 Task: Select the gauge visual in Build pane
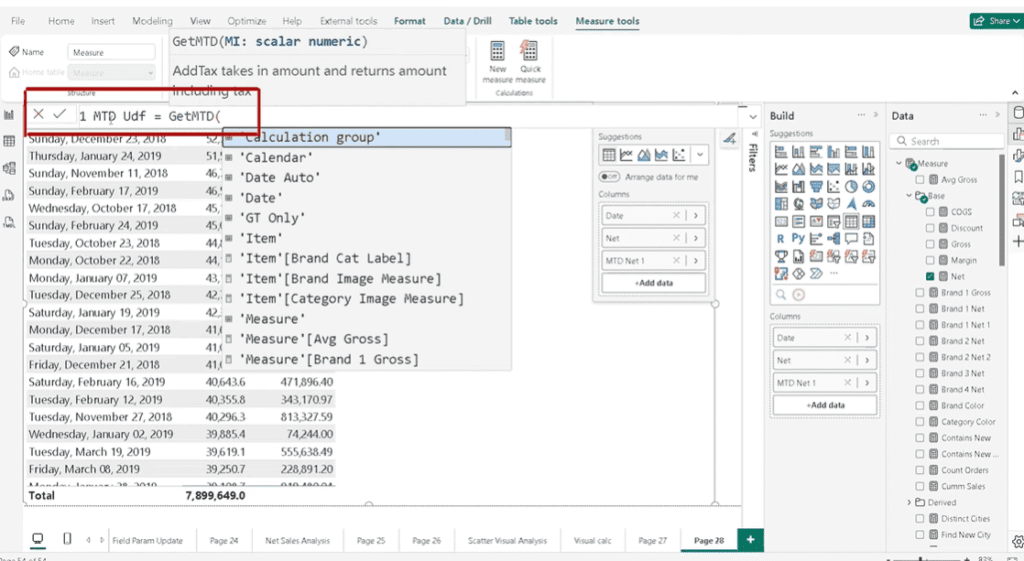click(869, 204)
